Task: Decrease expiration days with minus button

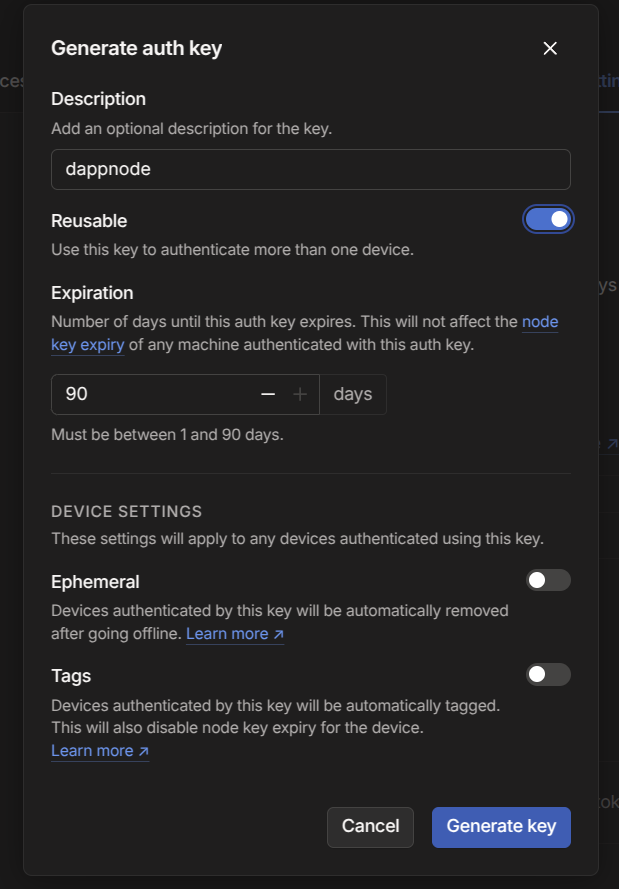Action: [x=267, y=394]
